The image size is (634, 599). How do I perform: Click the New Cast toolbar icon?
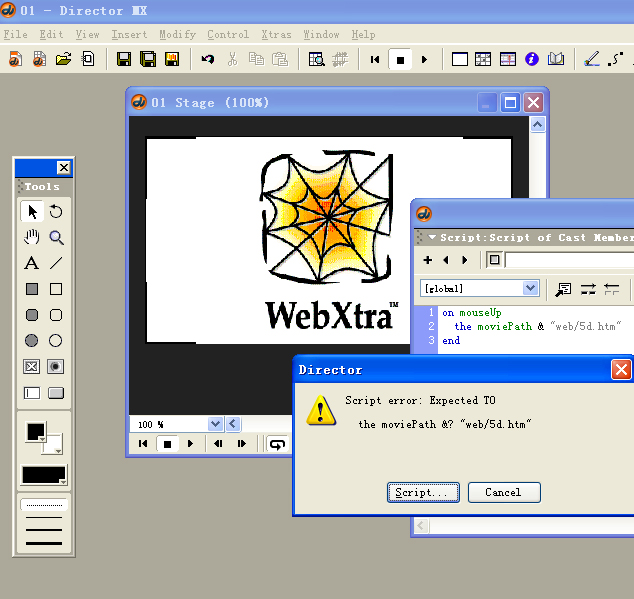(39, 59)
